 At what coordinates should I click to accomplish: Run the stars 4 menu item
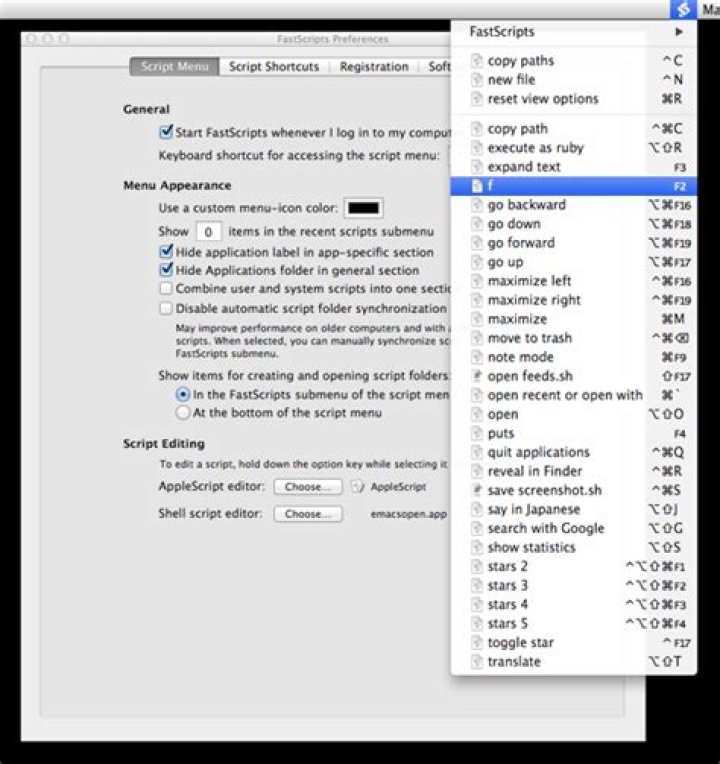point(573,605)
